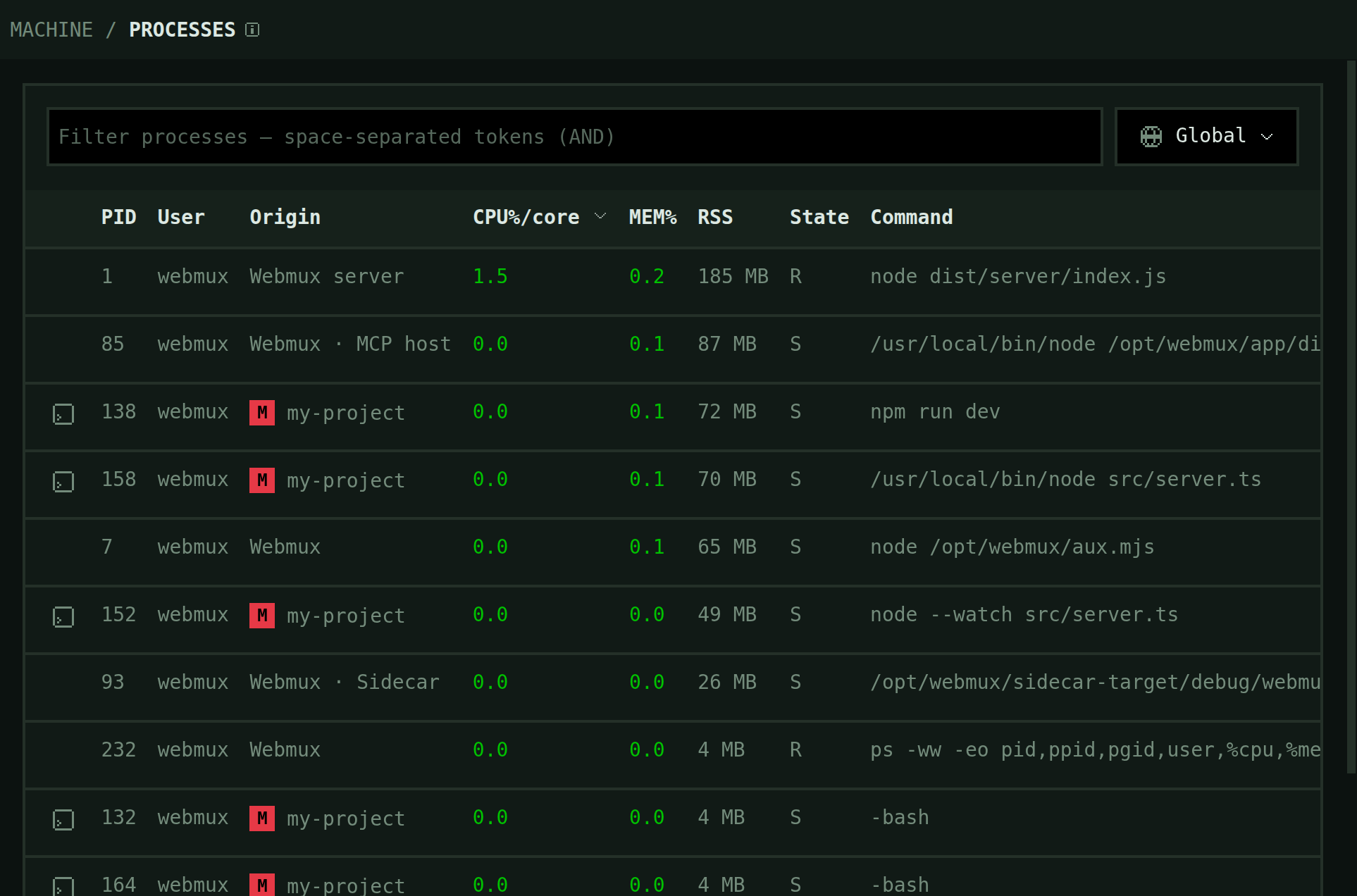
Task: Go to MACHINE breadcrumb
Action: point(51,30)
